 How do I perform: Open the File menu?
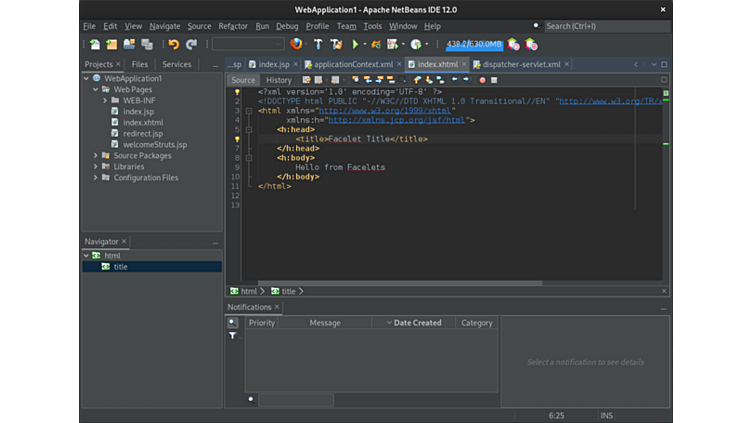coord(89,26)
